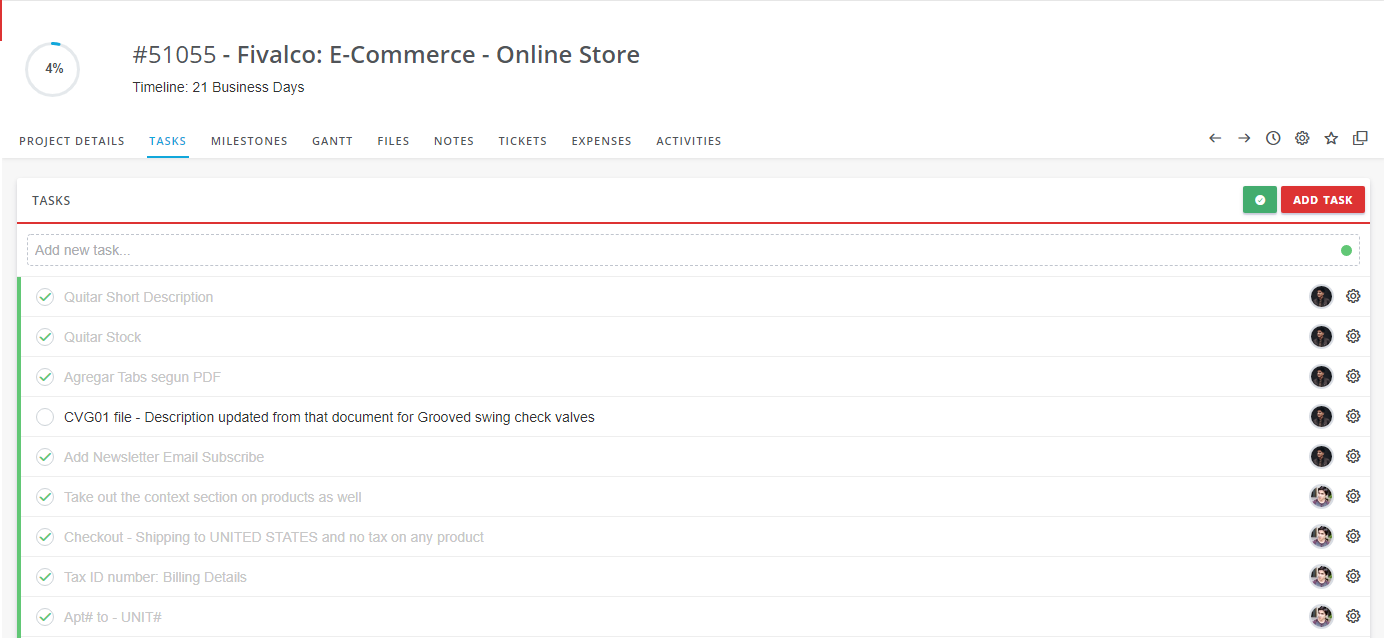Click green checkmark button beside ADD TASK
The height and width of the screenshot is (638, 1384).
point(1260,200)
